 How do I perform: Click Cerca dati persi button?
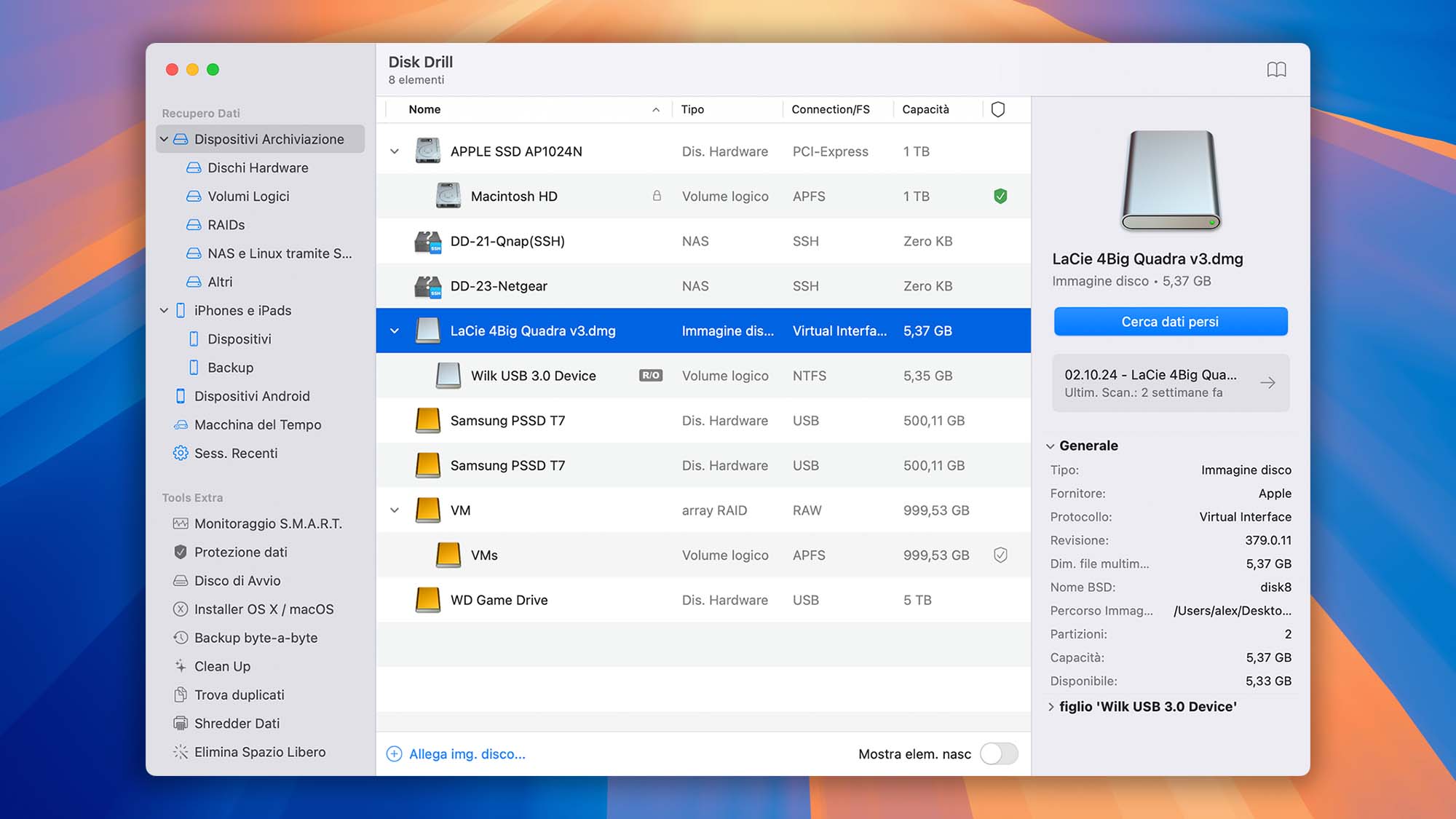pyautogui.click(x=1171, y=322)
